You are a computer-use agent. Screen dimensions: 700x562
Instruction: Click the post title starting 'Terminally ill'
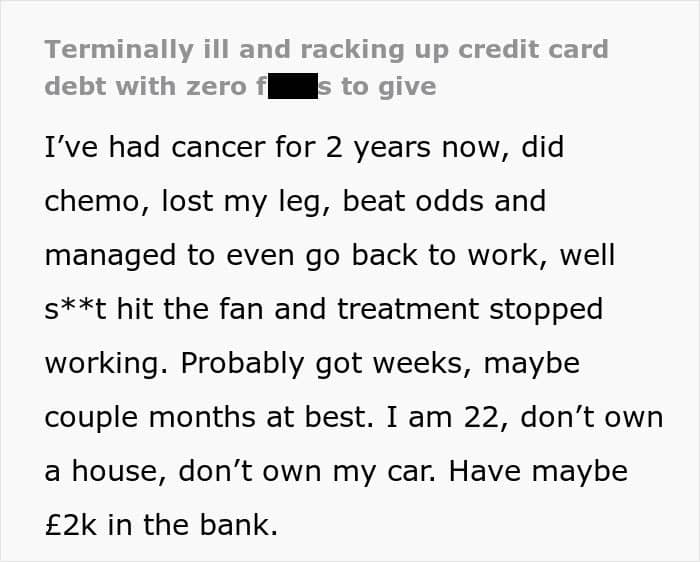pos(327,68)
